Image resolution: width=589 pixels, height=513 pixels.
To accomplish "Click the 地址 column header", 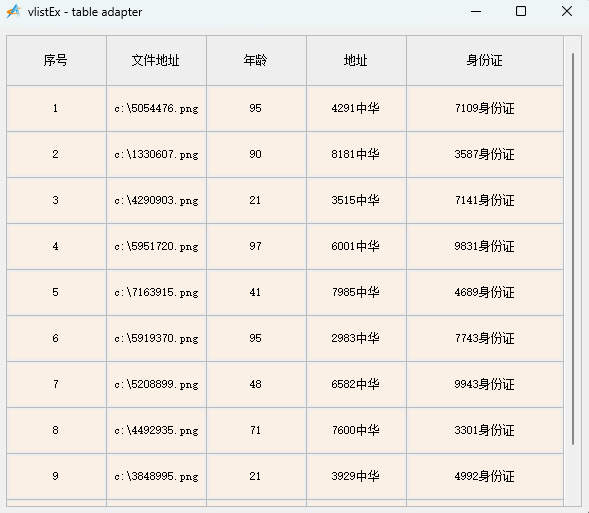I will pos(356,60).
